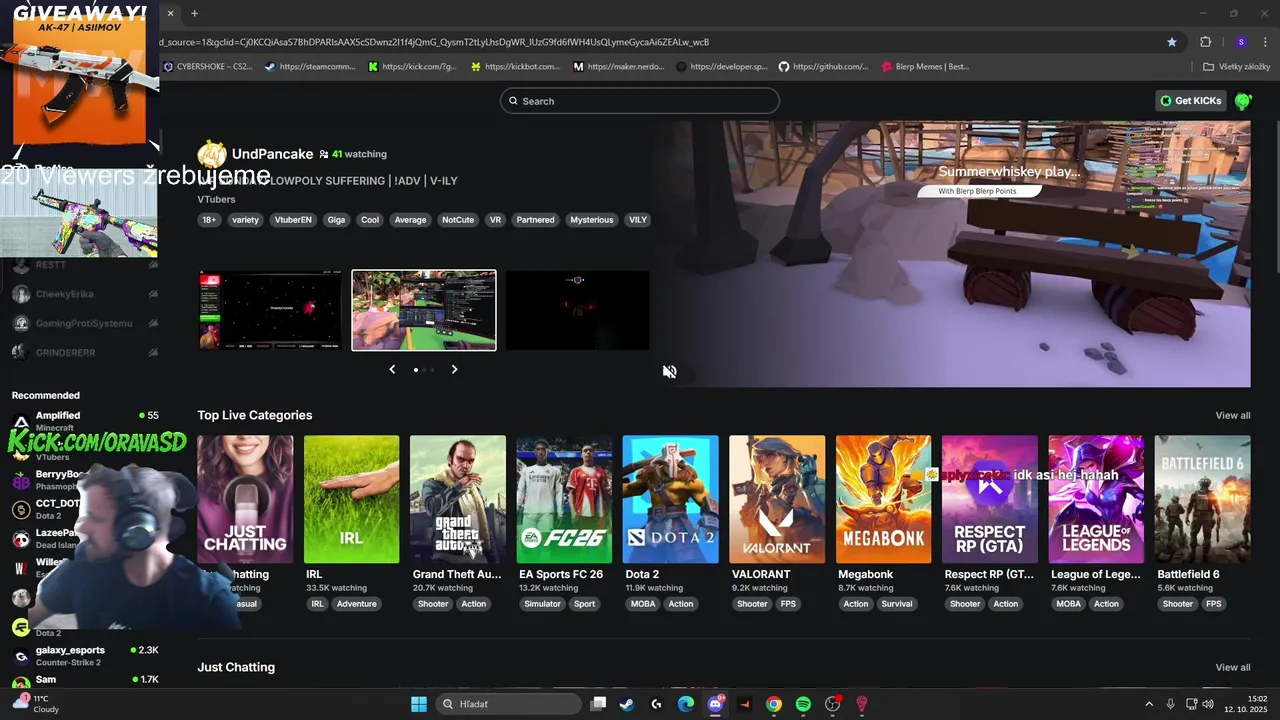Open a new browser tab with plus

[x=194, y=13]
